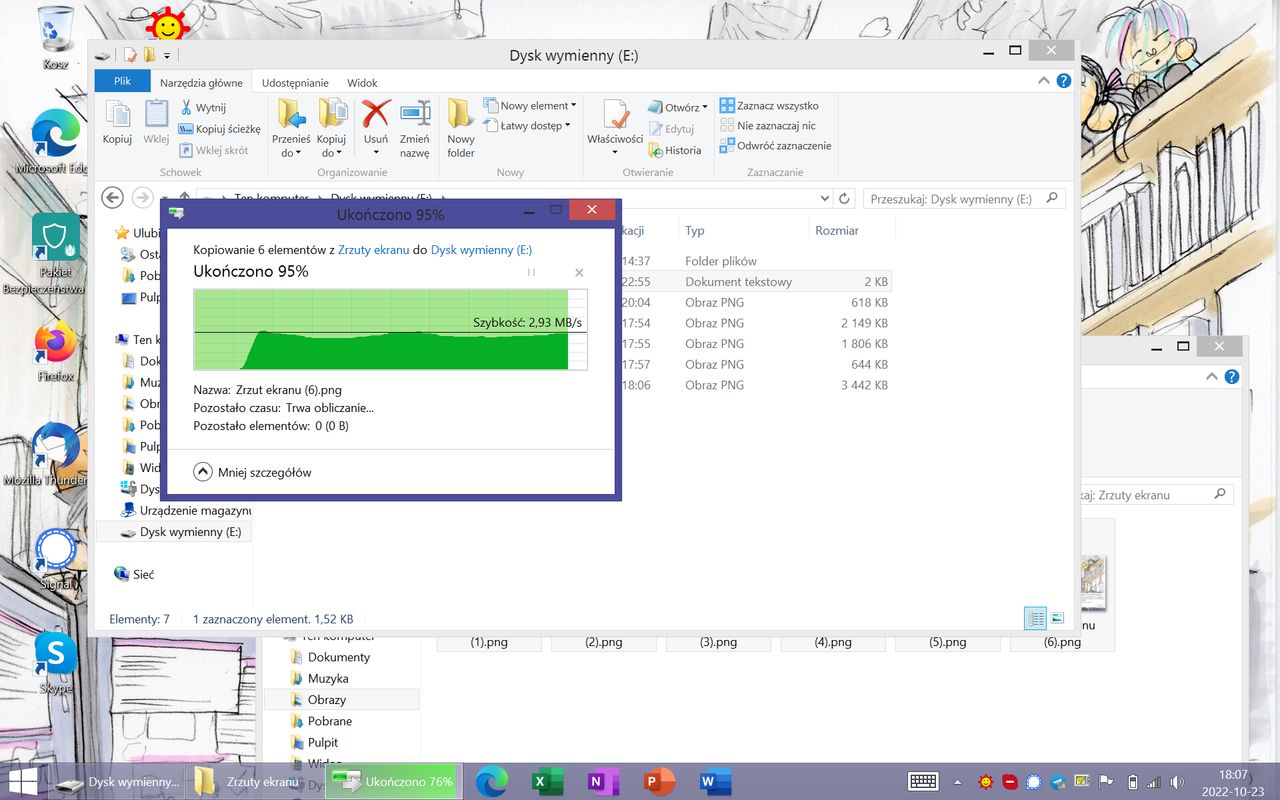Screen dimensions: 1280x800
Task: Switch to Narzędzia główne tab
Action: (201, 83)
